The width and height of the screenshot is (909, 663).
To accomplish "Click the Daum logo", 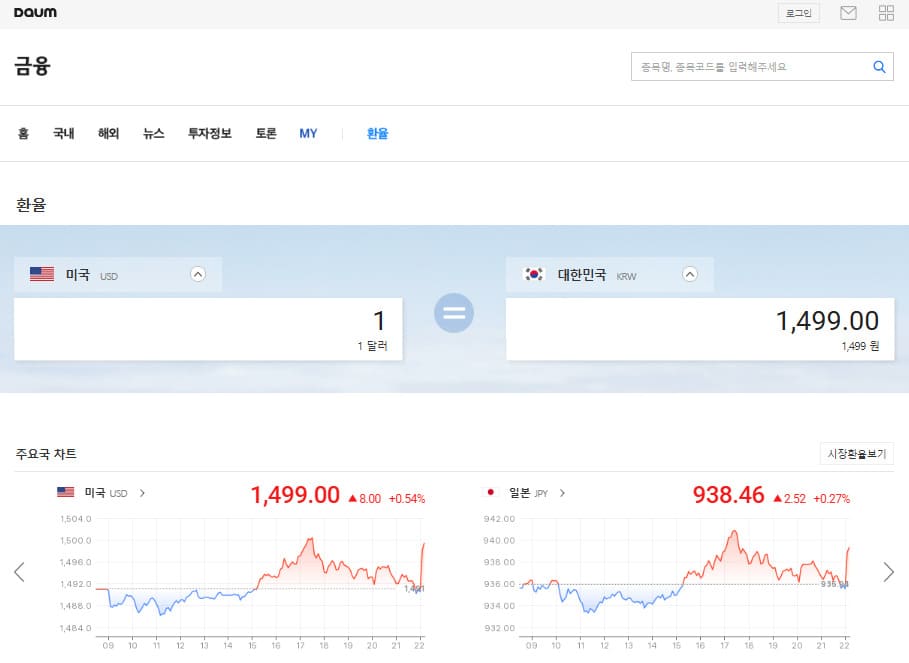I will click(36, 13).
